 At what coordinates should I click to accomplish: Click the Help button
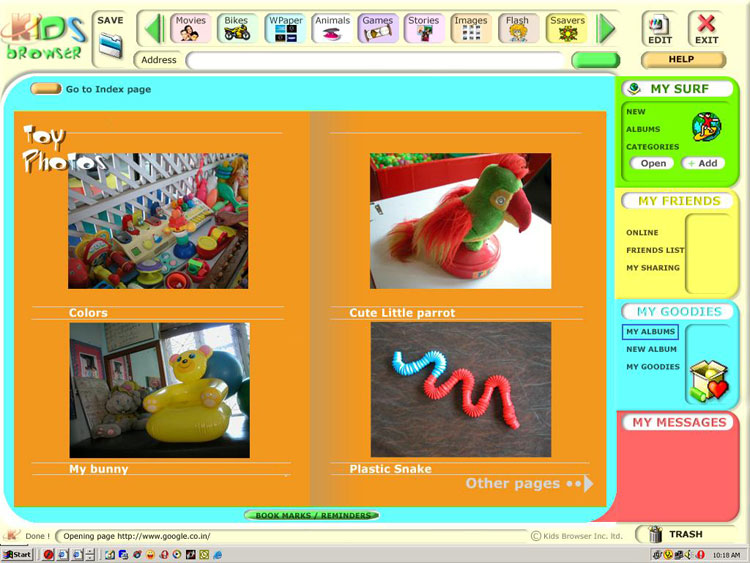tap(681, 60)
